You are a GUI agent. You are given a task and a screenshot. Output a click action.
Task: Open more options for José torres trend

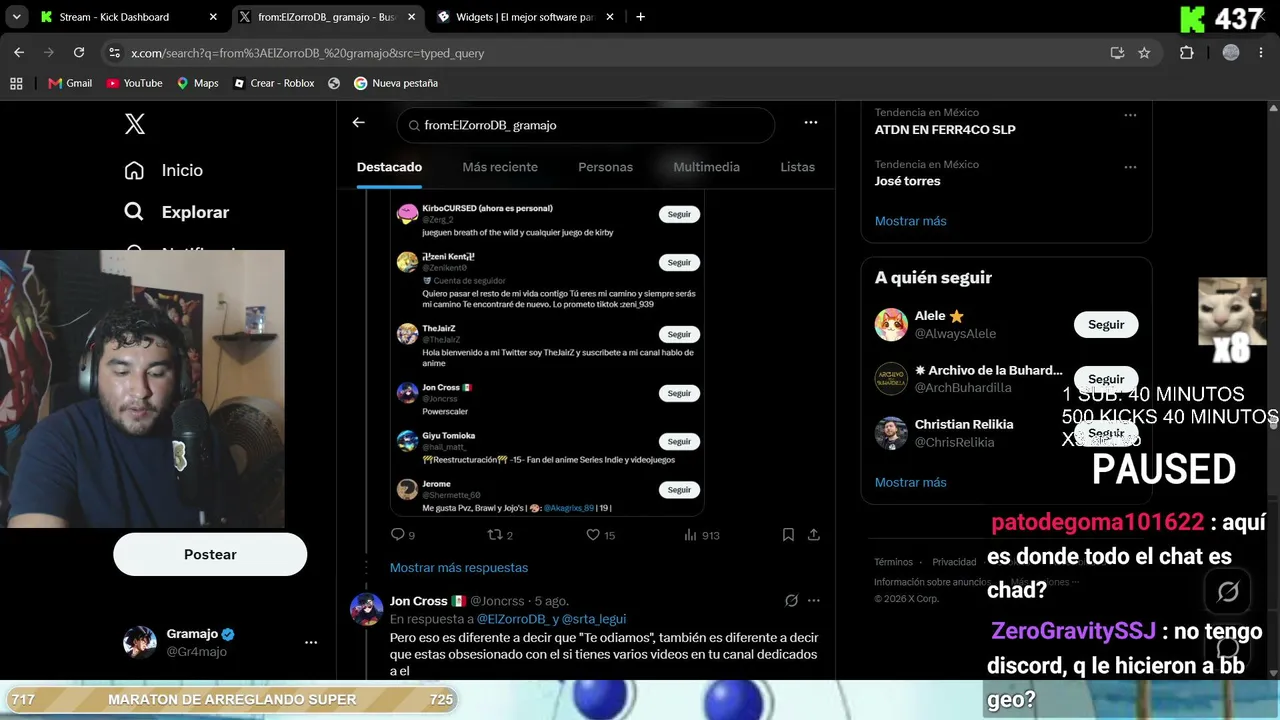(1130, 167)
